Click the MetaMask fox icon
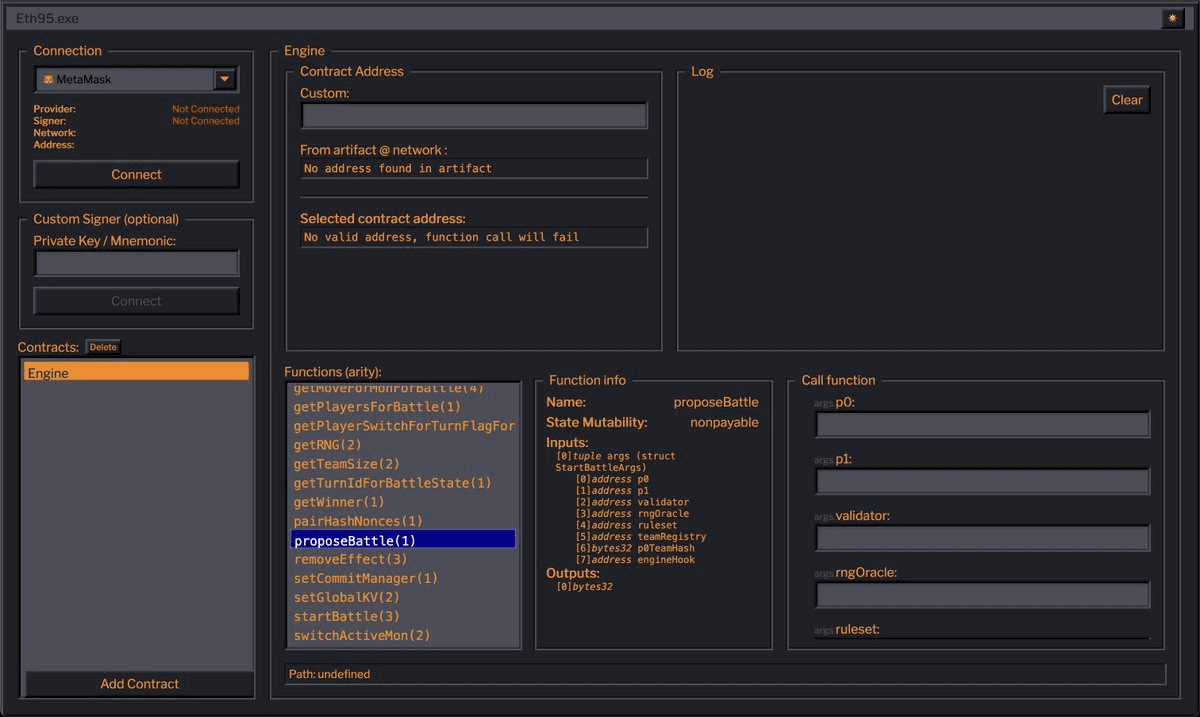1200x717 pixels. [x=47, y=79]
